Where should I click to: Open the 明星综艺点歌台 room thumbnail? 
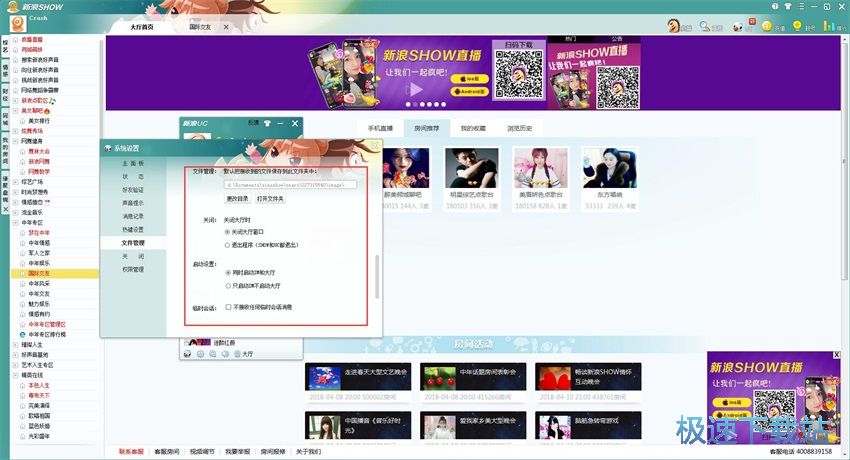click(472, 168)
